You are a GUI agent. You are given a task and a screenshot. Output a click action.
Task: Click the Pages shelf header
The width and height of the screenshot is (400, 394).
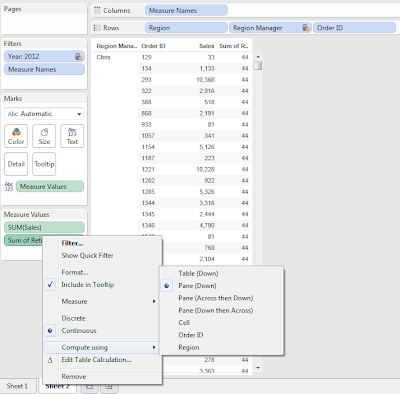13,9
